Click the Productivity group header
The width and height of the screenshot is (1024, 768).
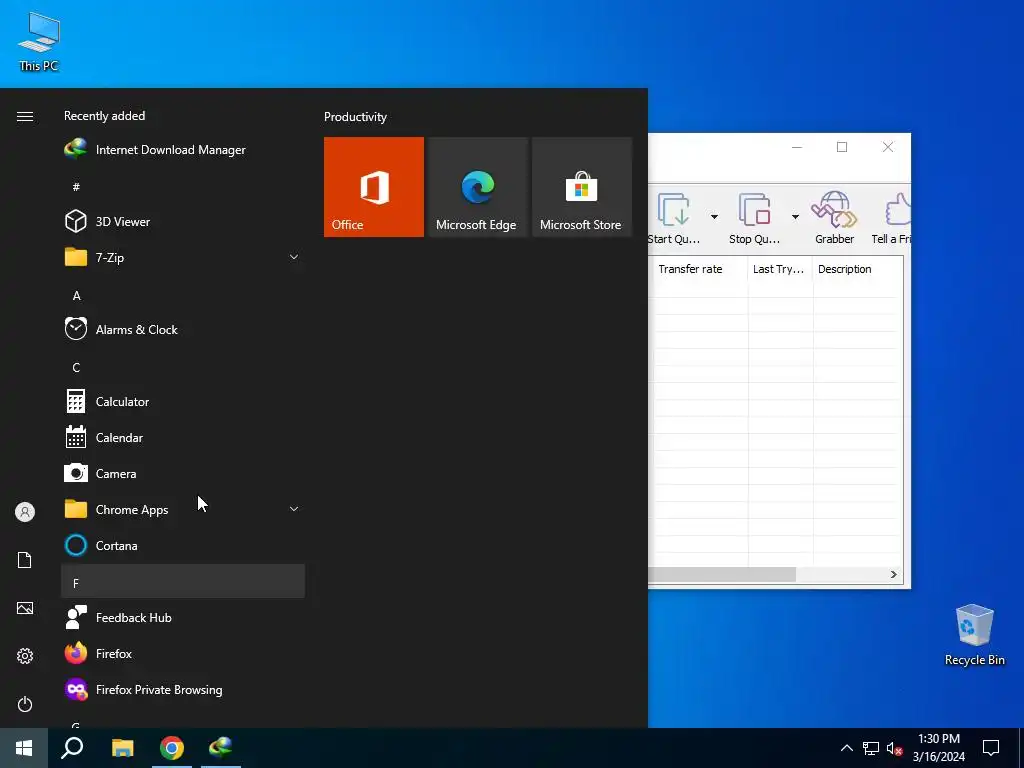pyautogui.click(x=355, y=117)
